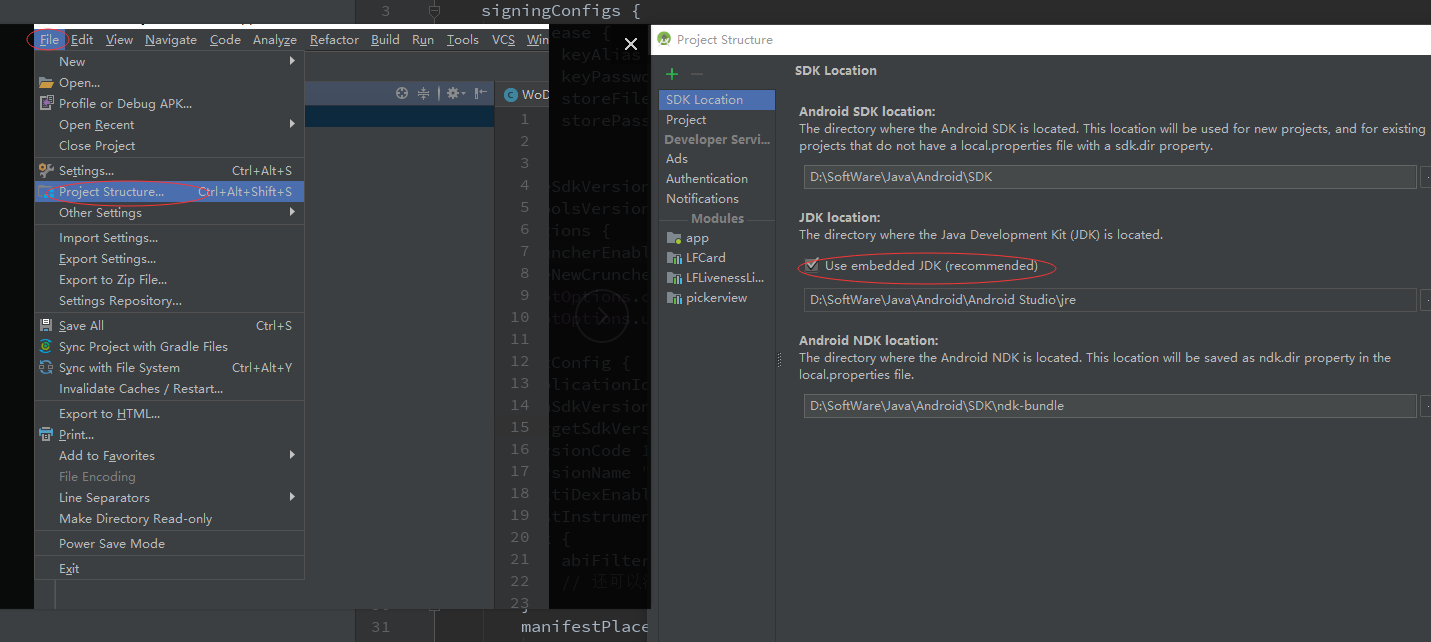The height and width of the screenshot is (642, 1431).
Task: Collapse the signingConfigs code fold marker
Action: coord(434,12)
